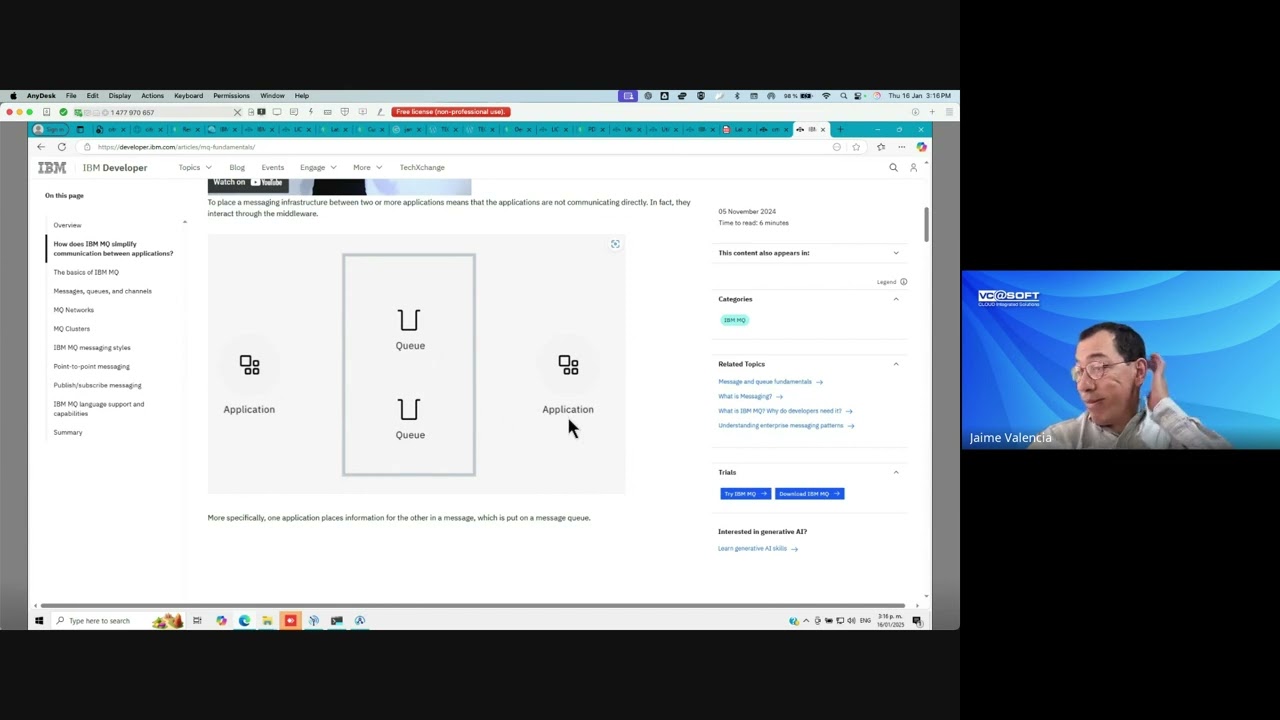
Task: Open the browser settings ellipsis menu
Action: (901, 147)
